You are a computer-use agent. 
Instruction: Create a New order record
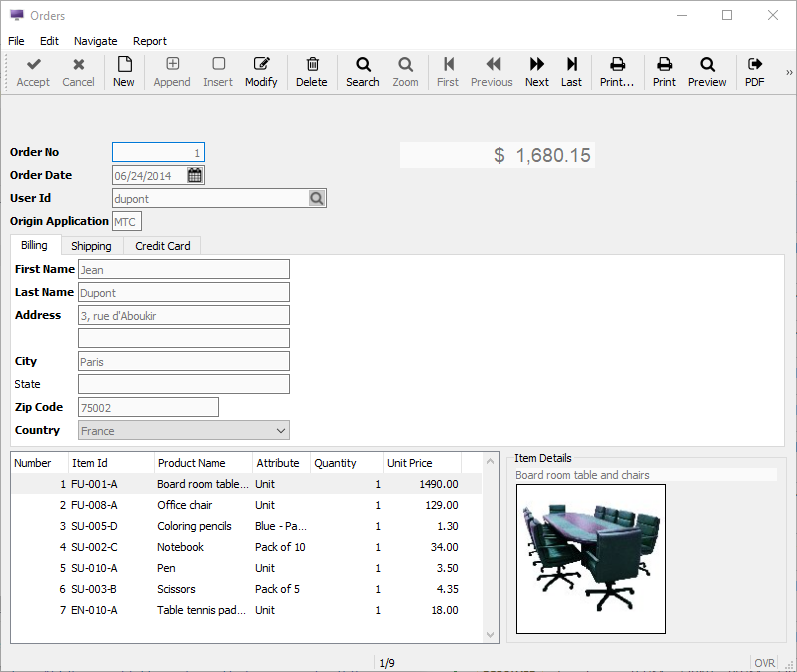(124, 72)
